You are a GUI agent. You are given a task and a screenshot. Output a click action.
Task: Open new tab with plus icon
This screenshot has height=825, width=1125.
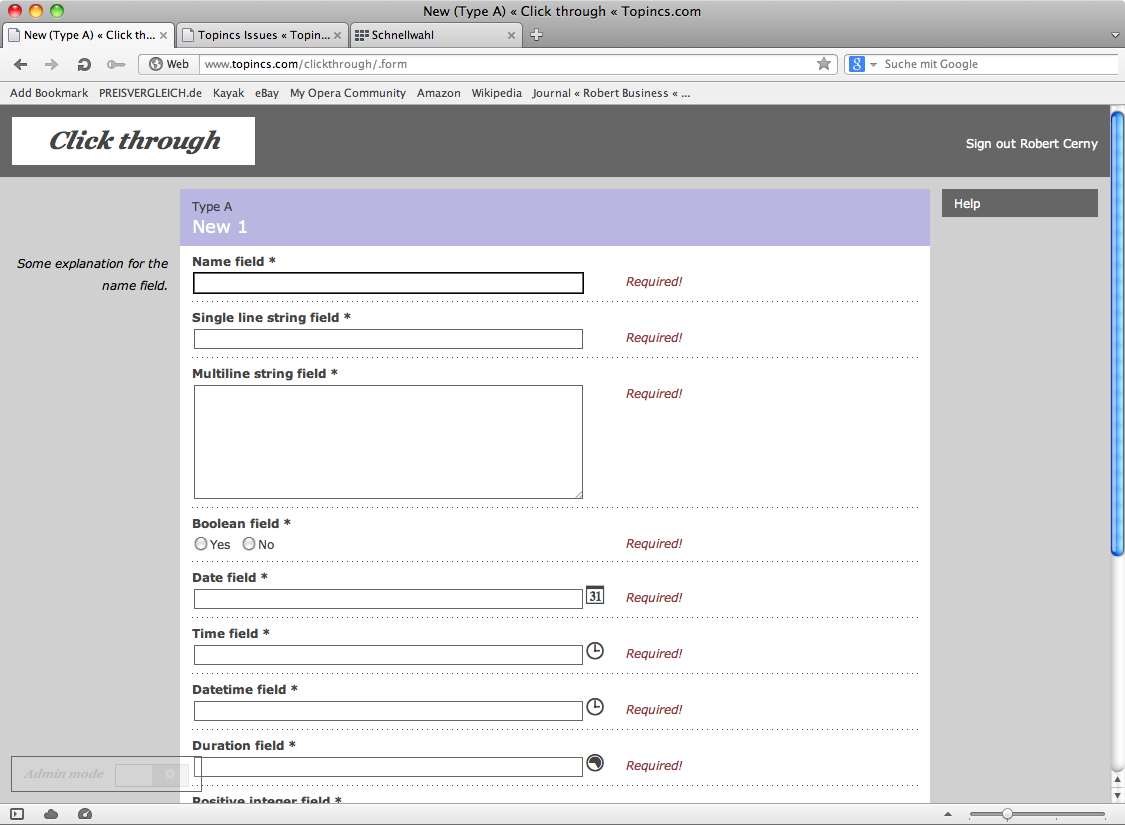click(536, 35)
